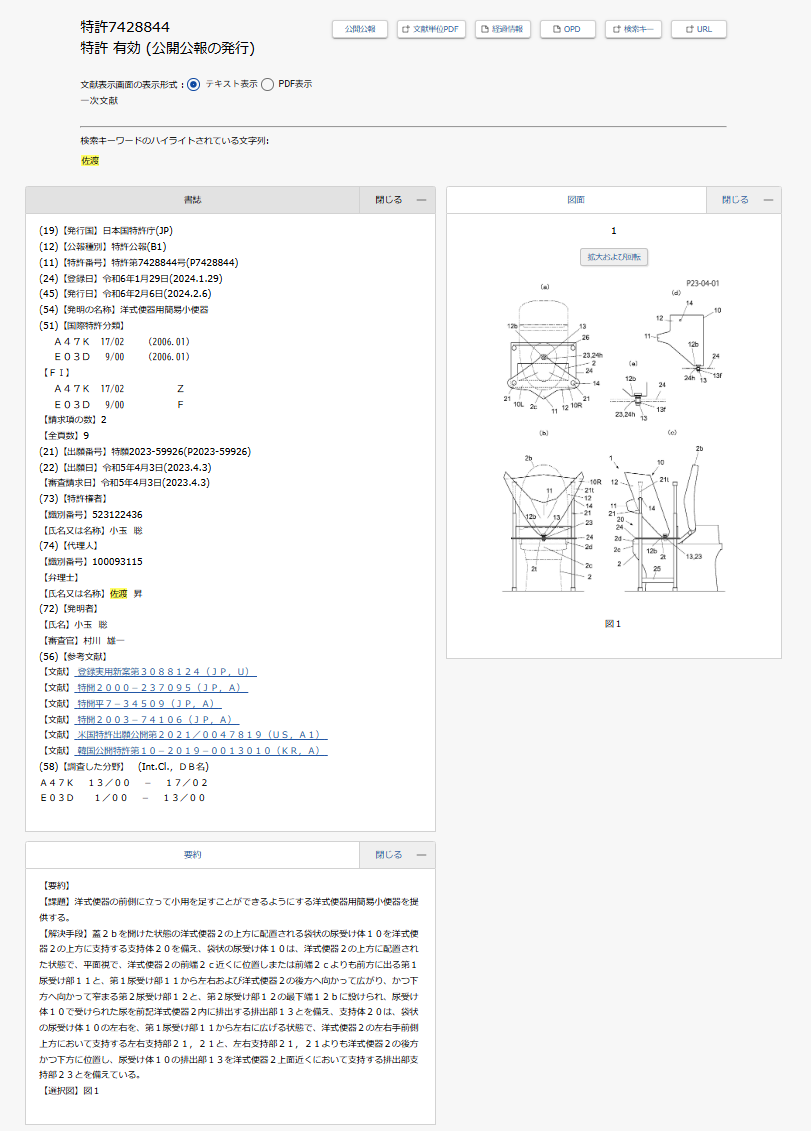Click the application number 特願2023-59926
Viewport: 811px width, 1131px height.
(181, 452)
